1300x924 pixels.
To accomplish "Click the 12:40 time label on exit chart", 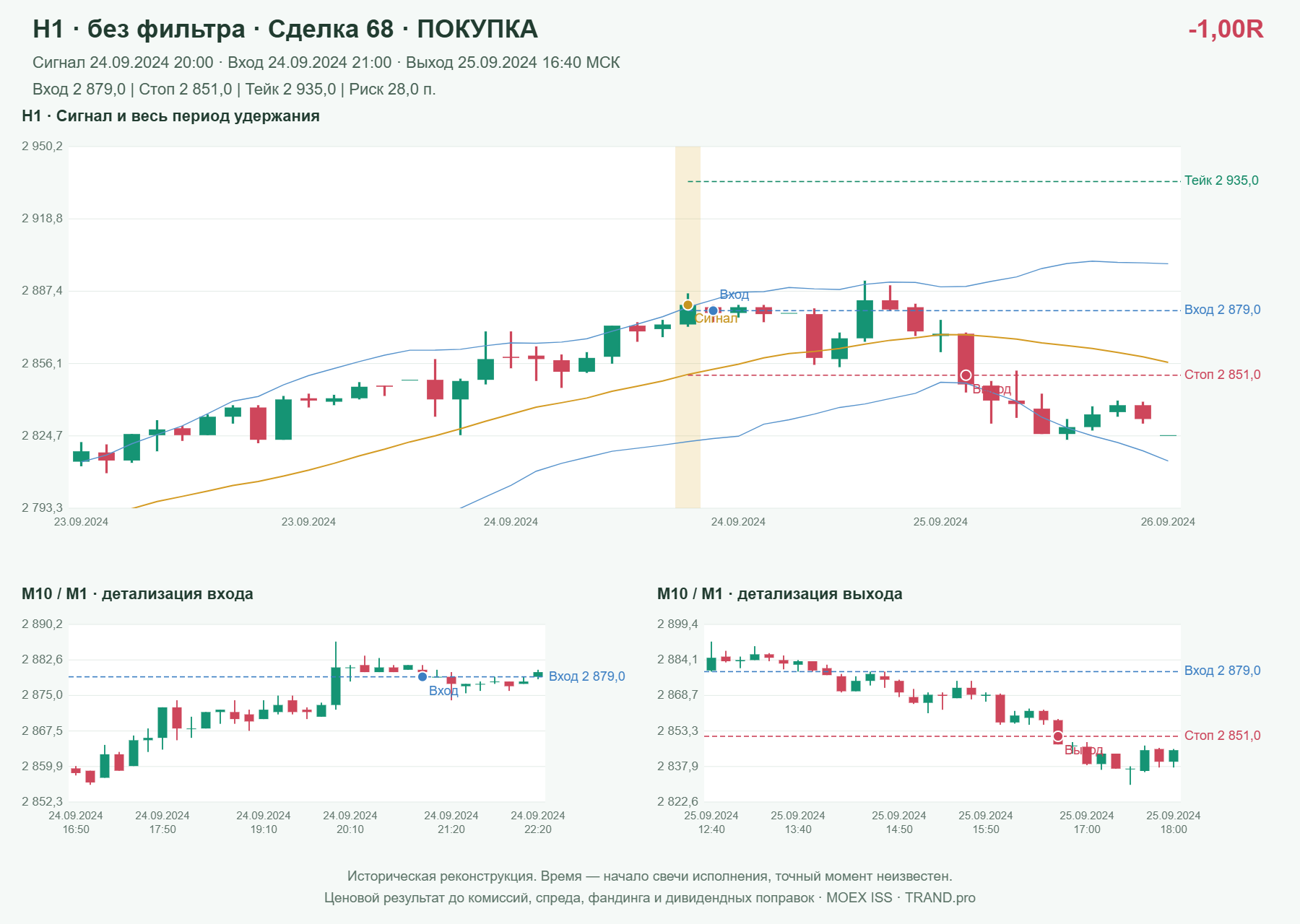I will coord(711,829).
